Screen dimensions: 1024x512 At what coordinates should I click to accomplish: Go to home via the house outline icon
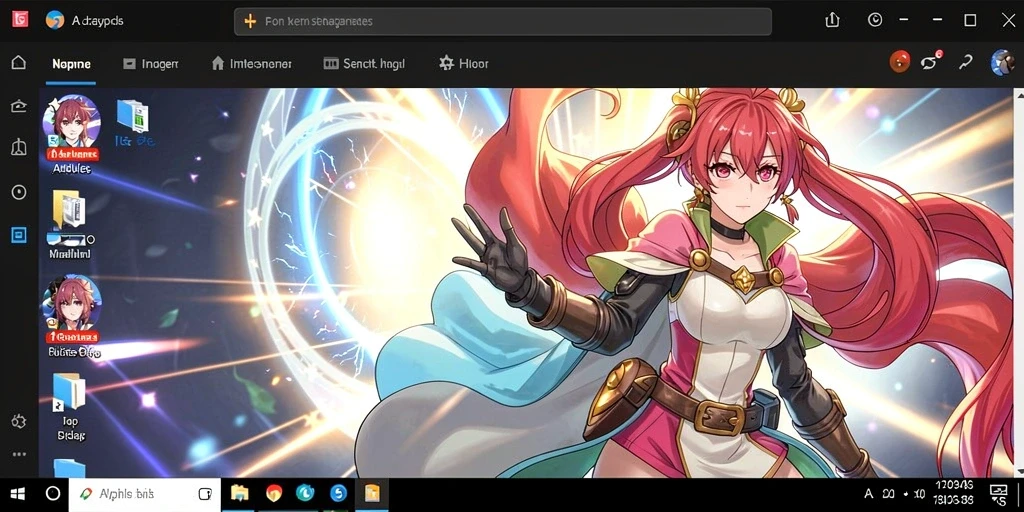pos(19,63)
